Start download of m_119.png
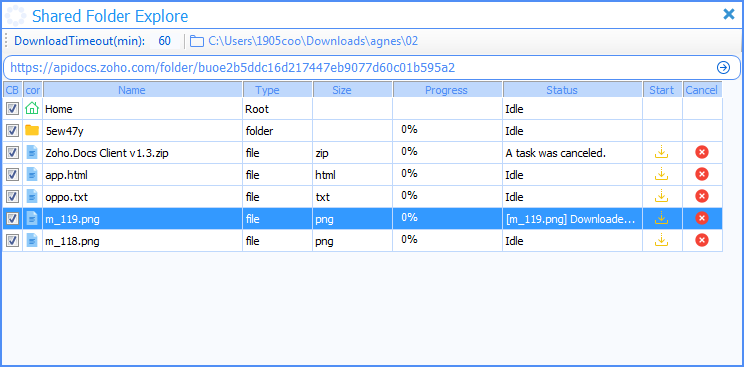The height and width of the screenshot is (367, 744). [661, 218]
